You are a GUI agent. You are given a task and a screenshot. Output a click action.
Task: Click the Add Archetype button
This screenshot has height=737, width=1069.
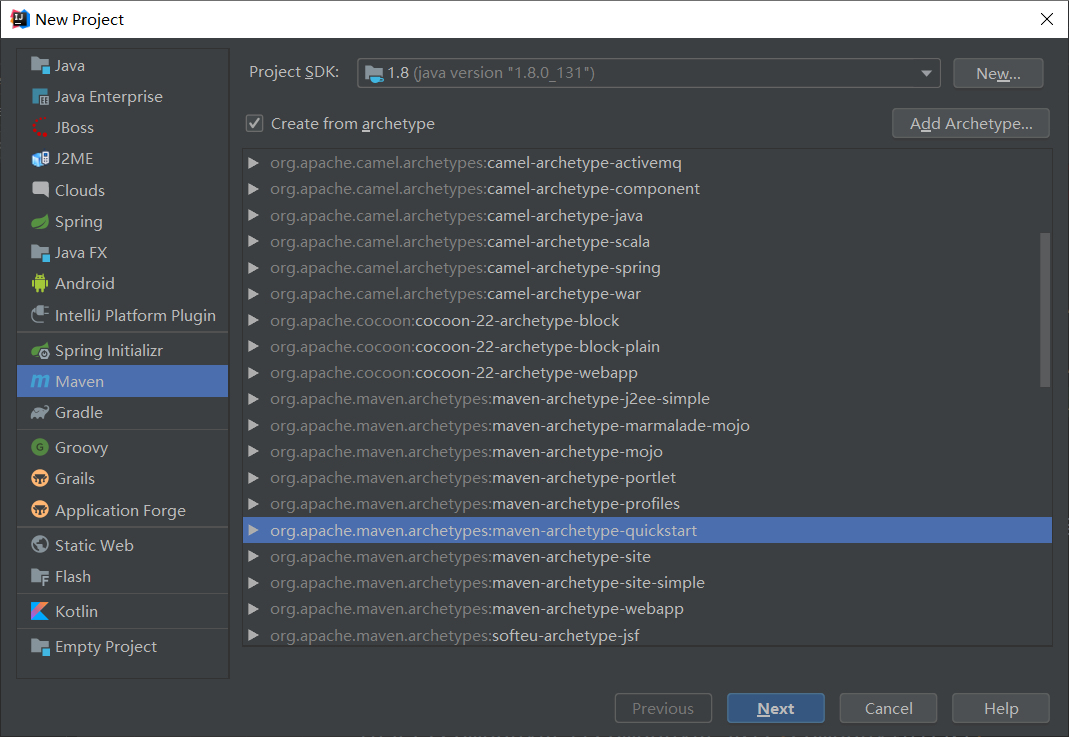point(969,123)
